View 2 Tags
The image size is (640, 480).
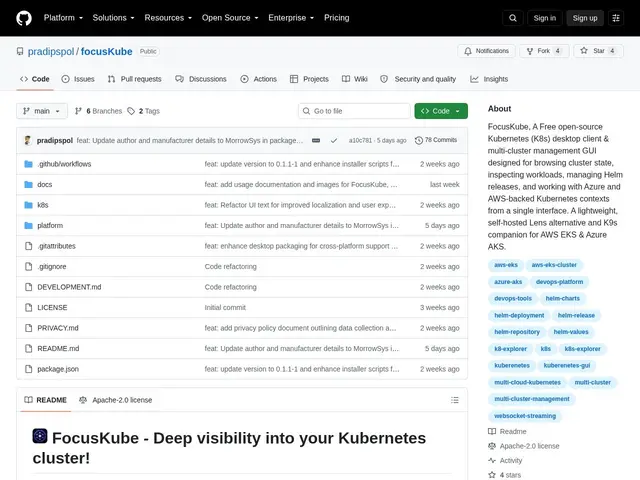pos(144,111)
